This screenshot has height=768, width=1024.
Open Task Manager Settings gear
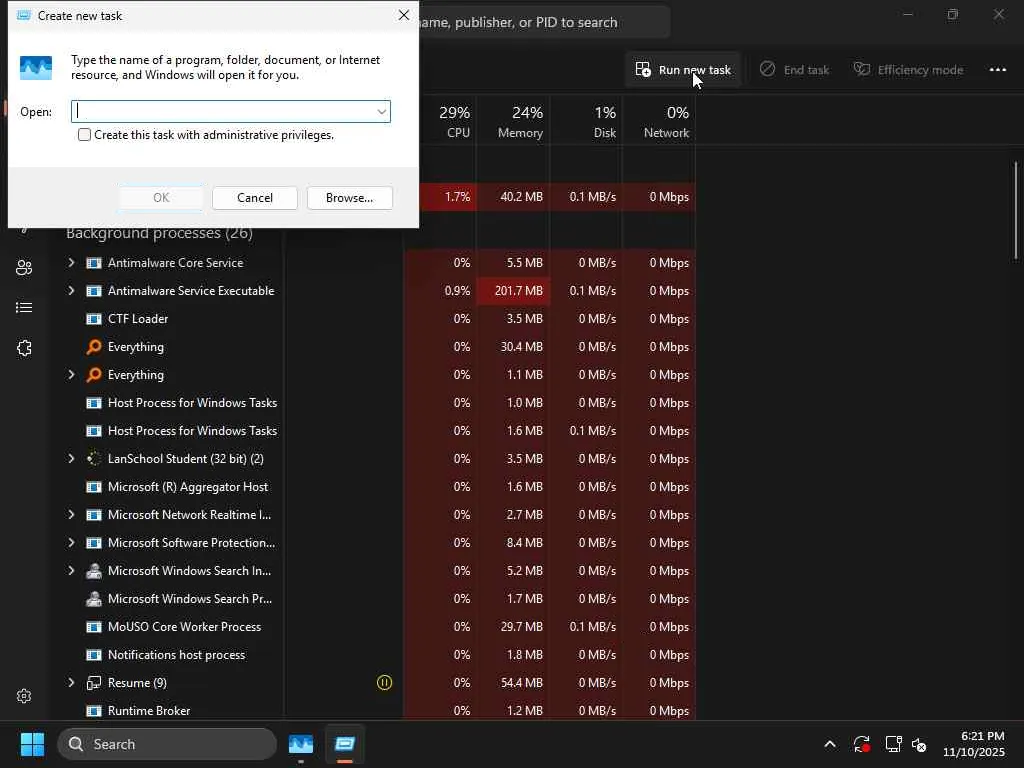(24, 696)
